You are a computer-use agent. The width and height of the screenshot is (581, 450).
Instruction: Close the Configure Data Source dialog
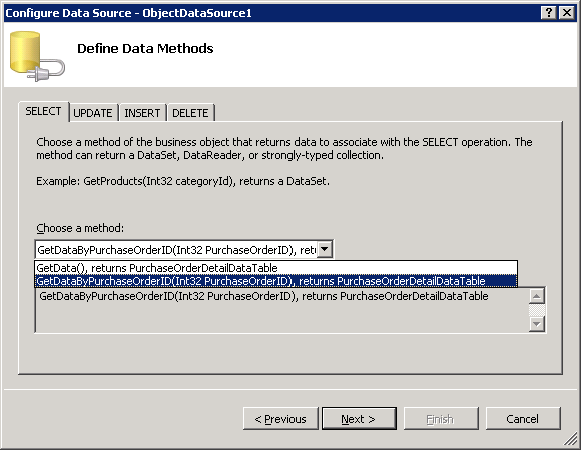click(x=567, y=13)
